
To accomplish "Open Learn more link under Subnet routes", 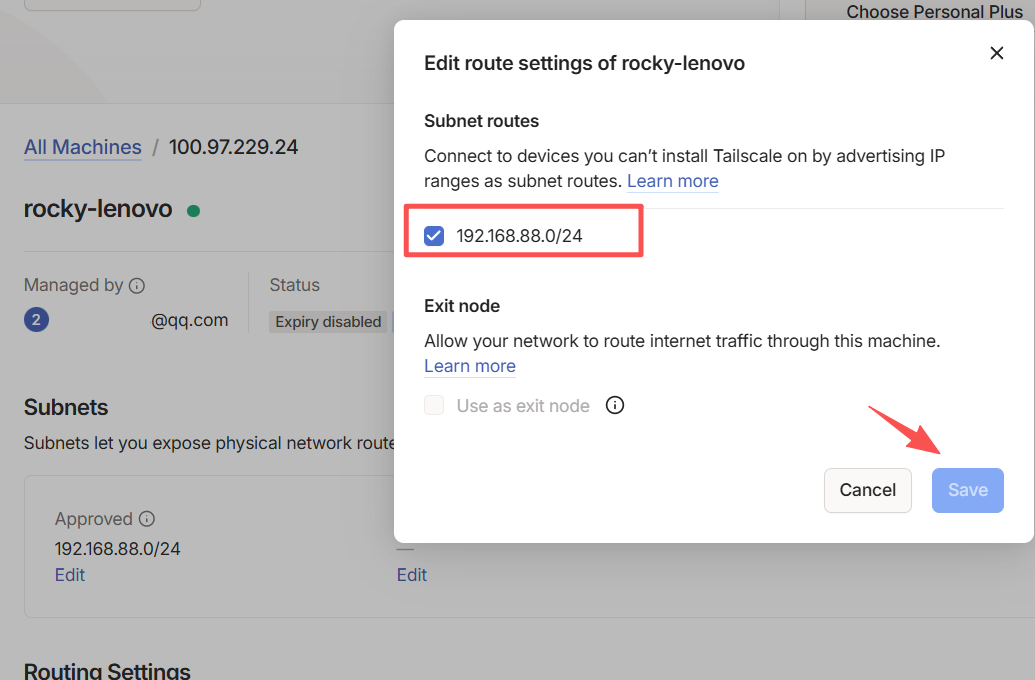I will click(x=672, y=181).
